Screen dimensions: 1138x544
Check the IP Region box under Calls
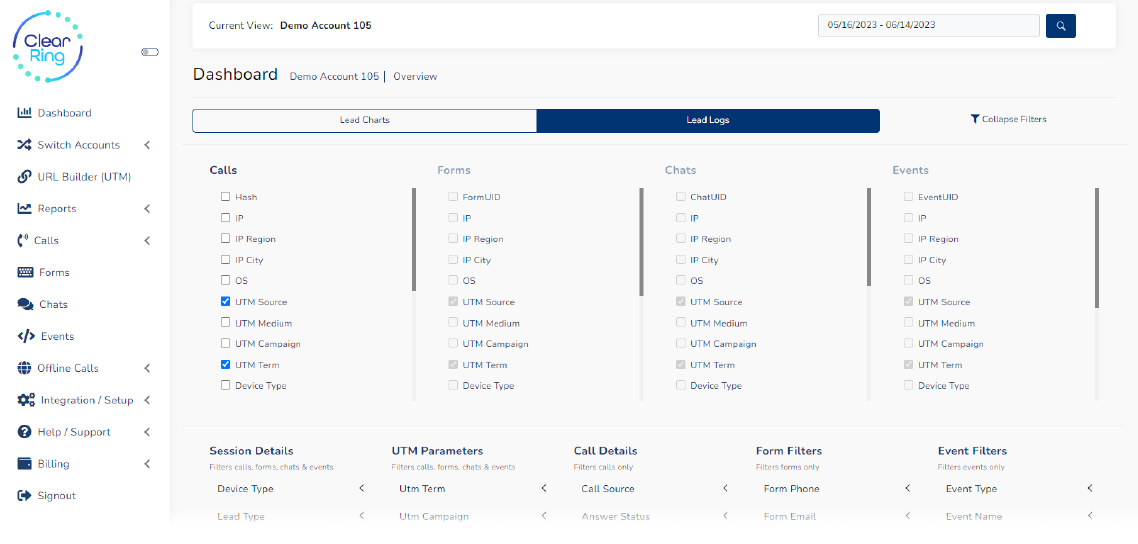[226, 239]
